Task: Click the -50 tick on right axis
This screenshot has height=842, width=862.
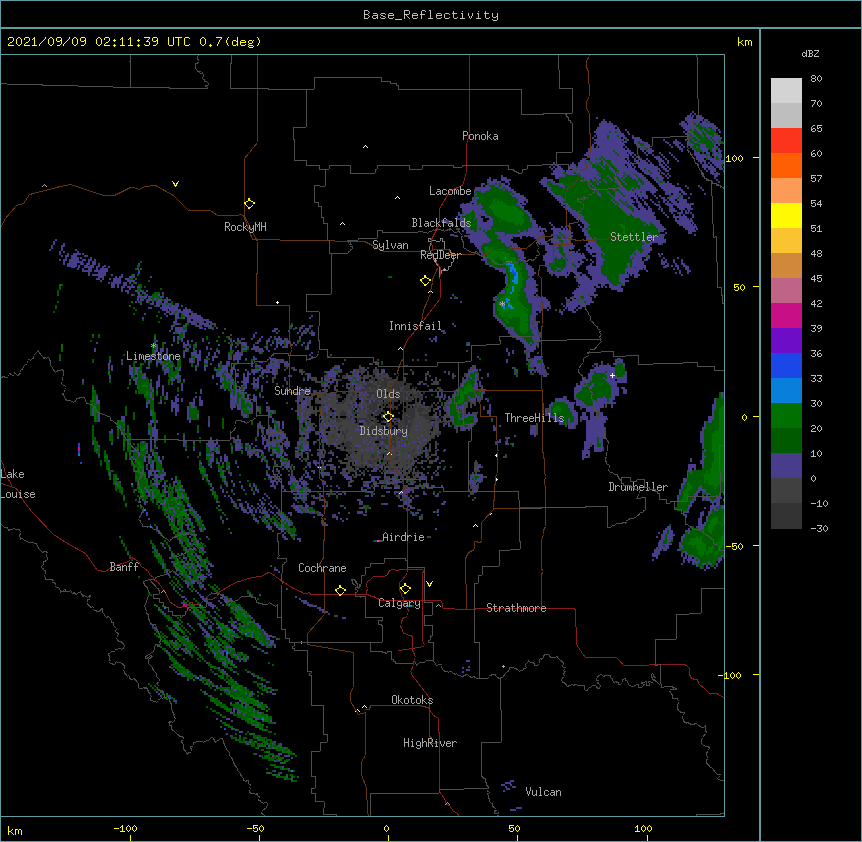Action: point(734,546)
